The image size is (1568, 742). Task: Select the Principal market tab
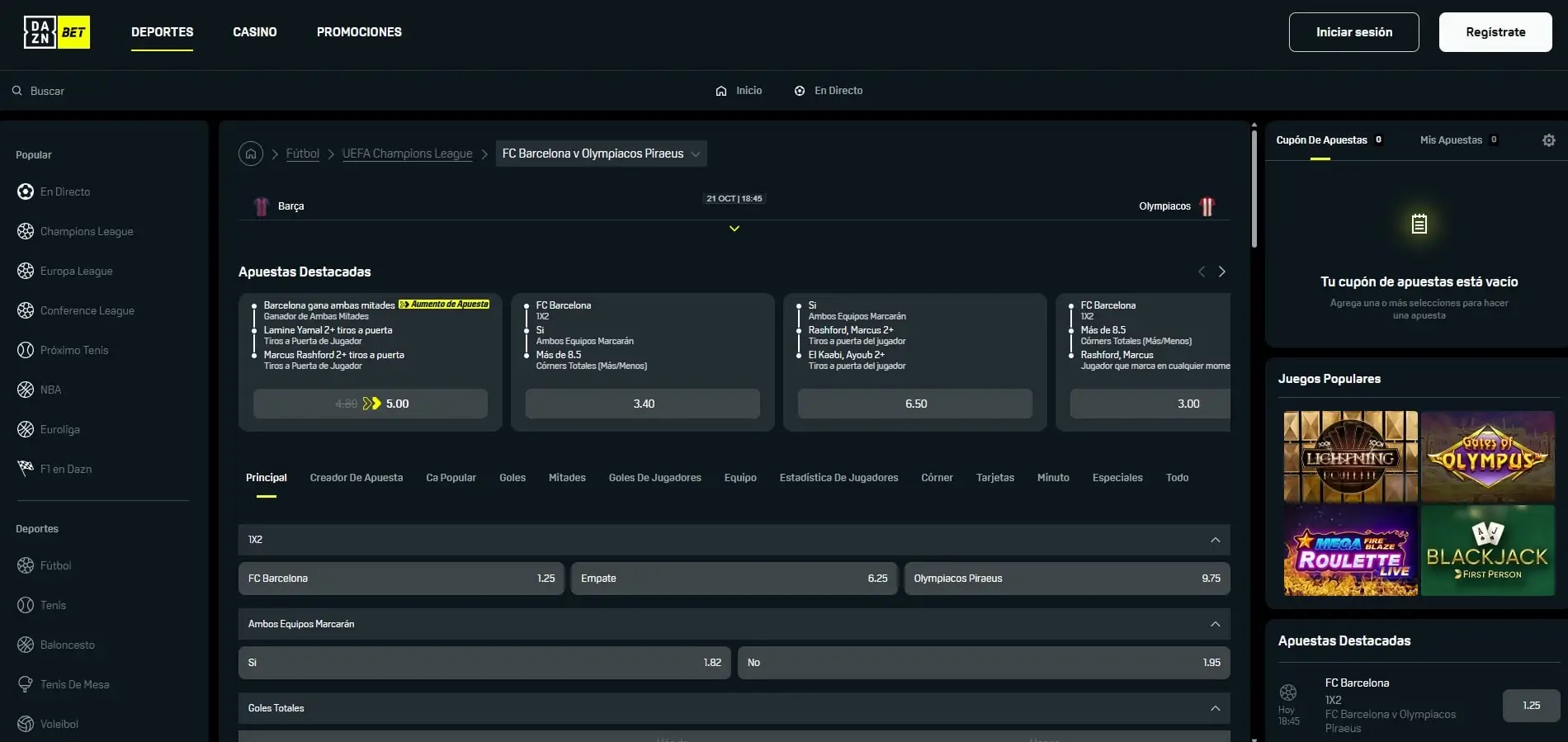point(267,478)
